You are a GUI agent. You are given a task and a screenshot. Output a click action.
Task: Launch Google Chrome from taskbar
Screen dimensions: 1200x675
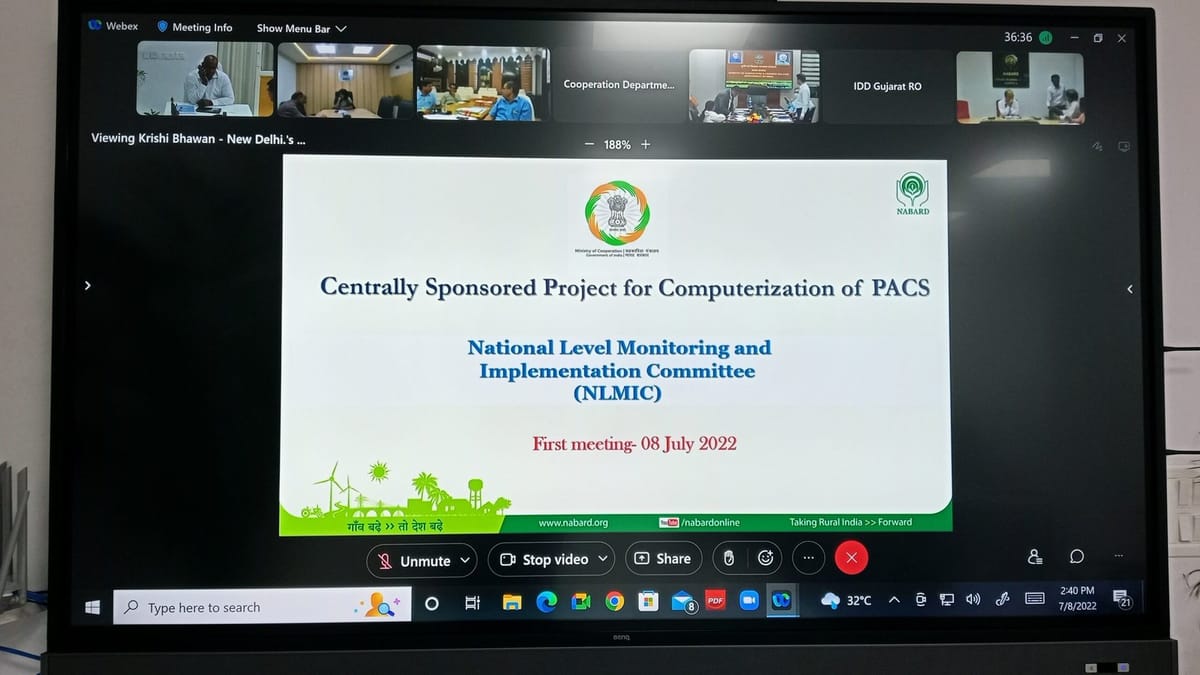[x=614, y=601]
